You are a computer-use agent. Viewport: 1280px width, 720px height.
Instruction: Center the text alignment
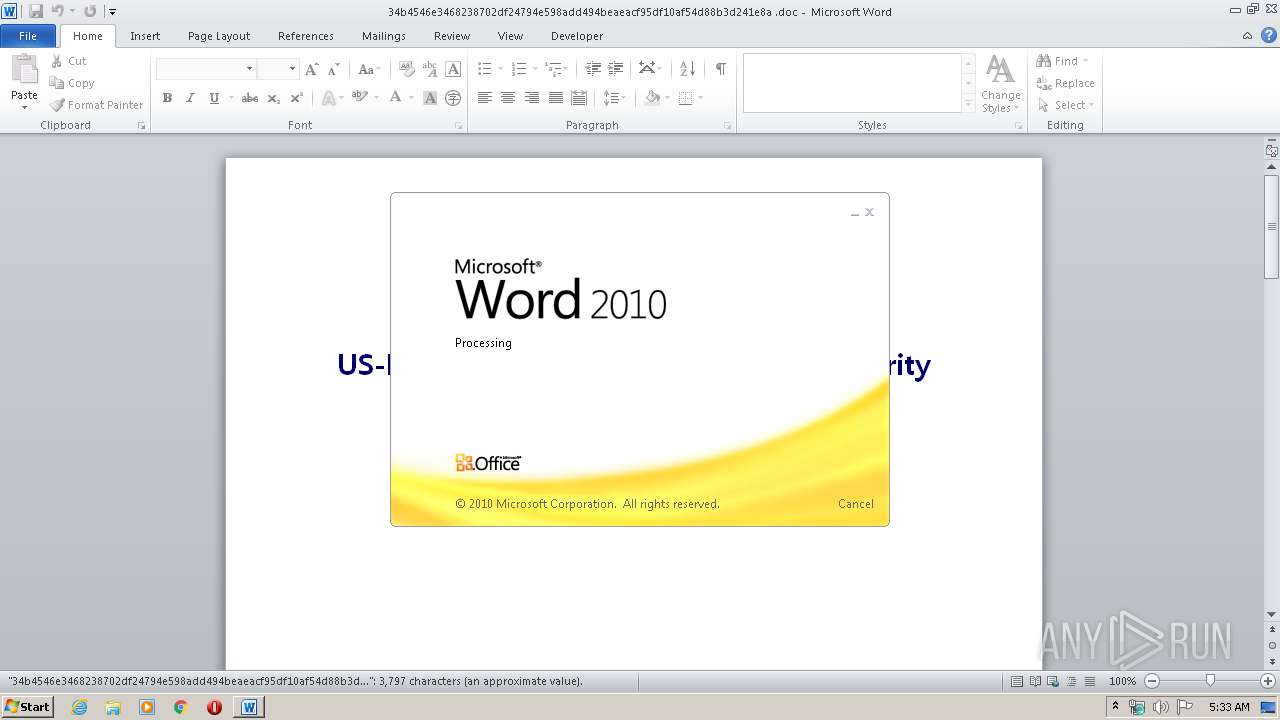(x=508, y=98)
